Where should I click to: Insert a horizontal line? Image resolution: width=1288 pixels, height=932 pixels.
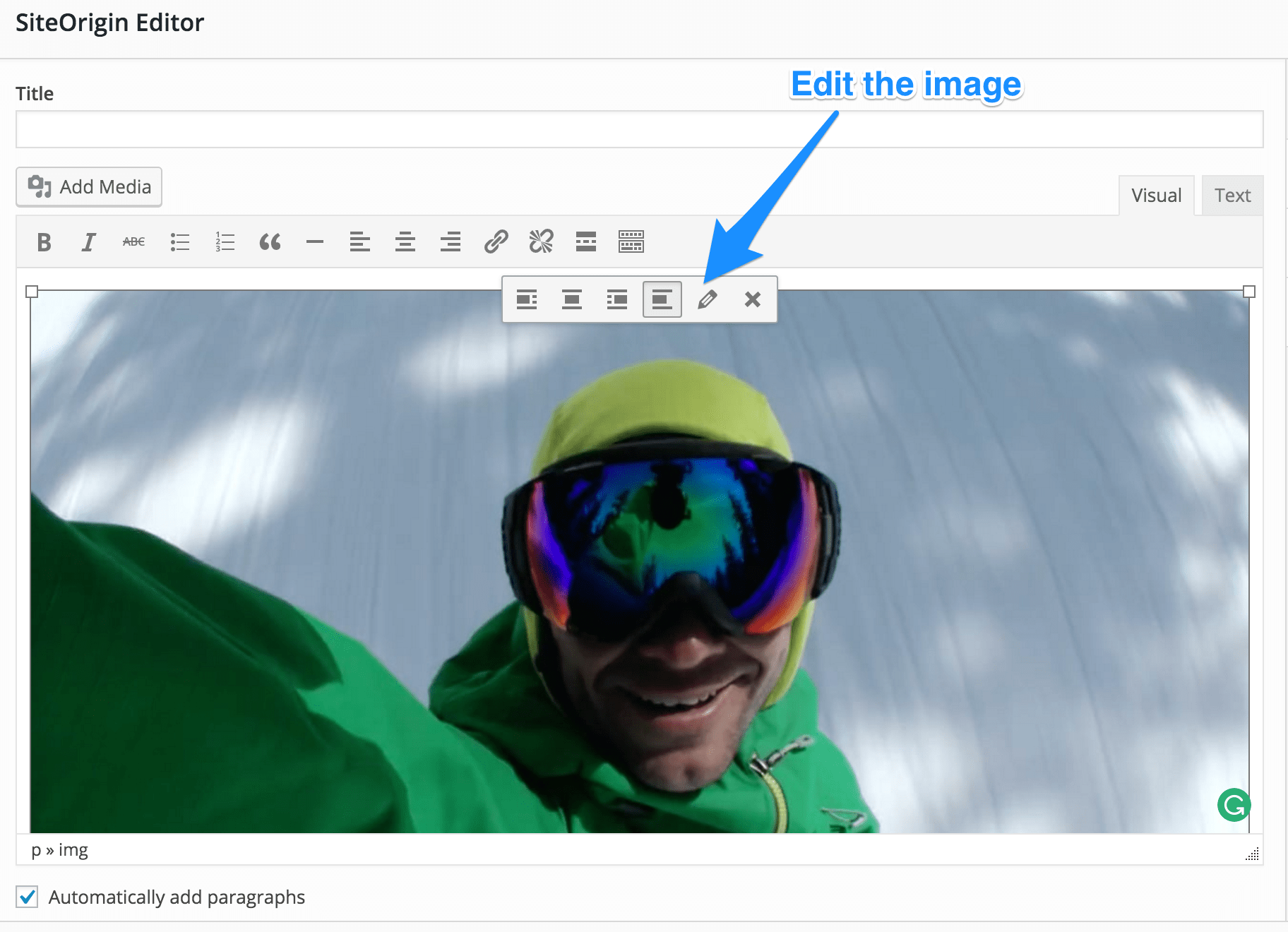pos(315,241)
